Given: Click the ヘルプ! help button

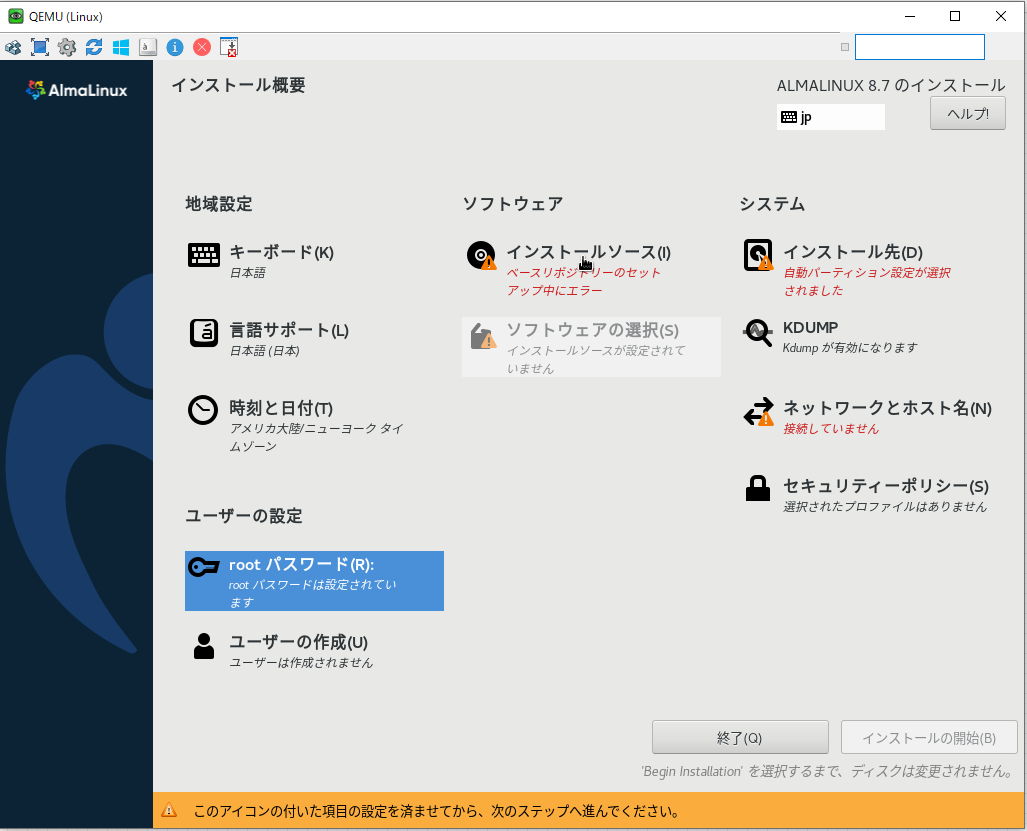Looking at the screenshot, I should click(x=967, y=114).
